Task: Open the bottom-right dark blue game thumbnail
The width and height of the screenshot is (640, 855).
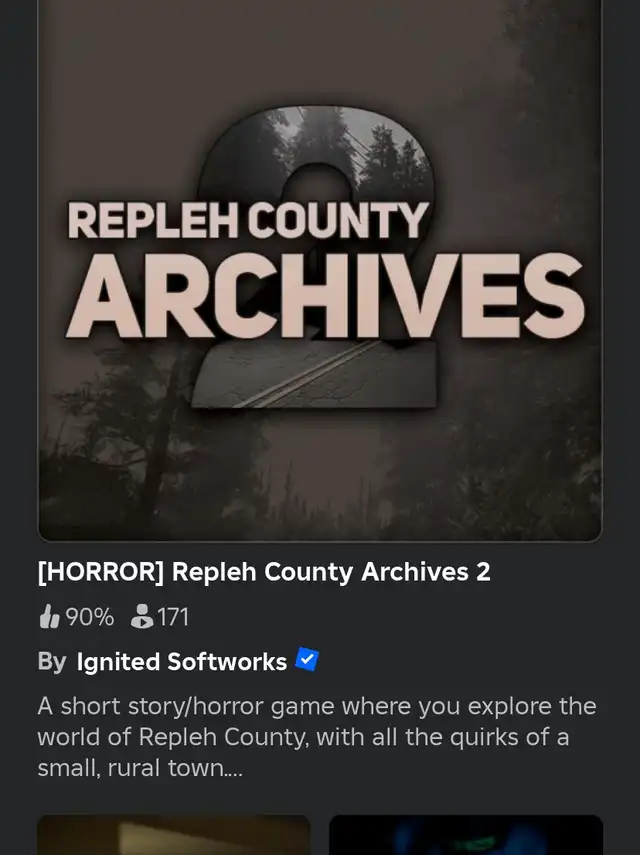Action: point(466,835)
